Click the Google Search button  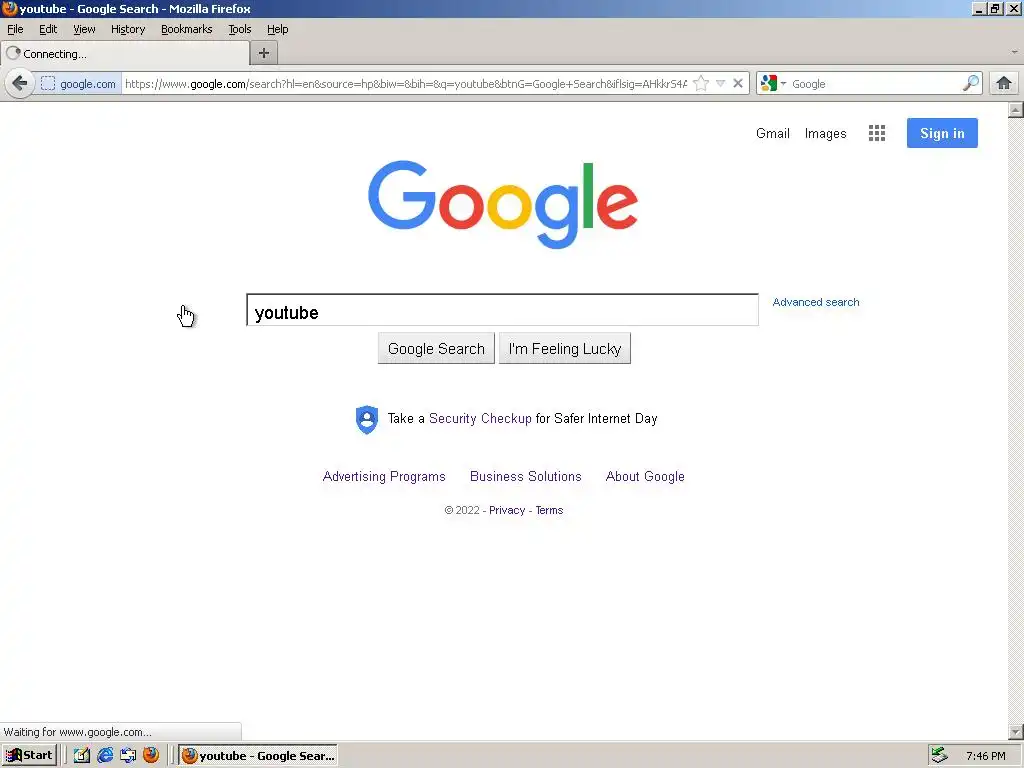click(436, 349)
